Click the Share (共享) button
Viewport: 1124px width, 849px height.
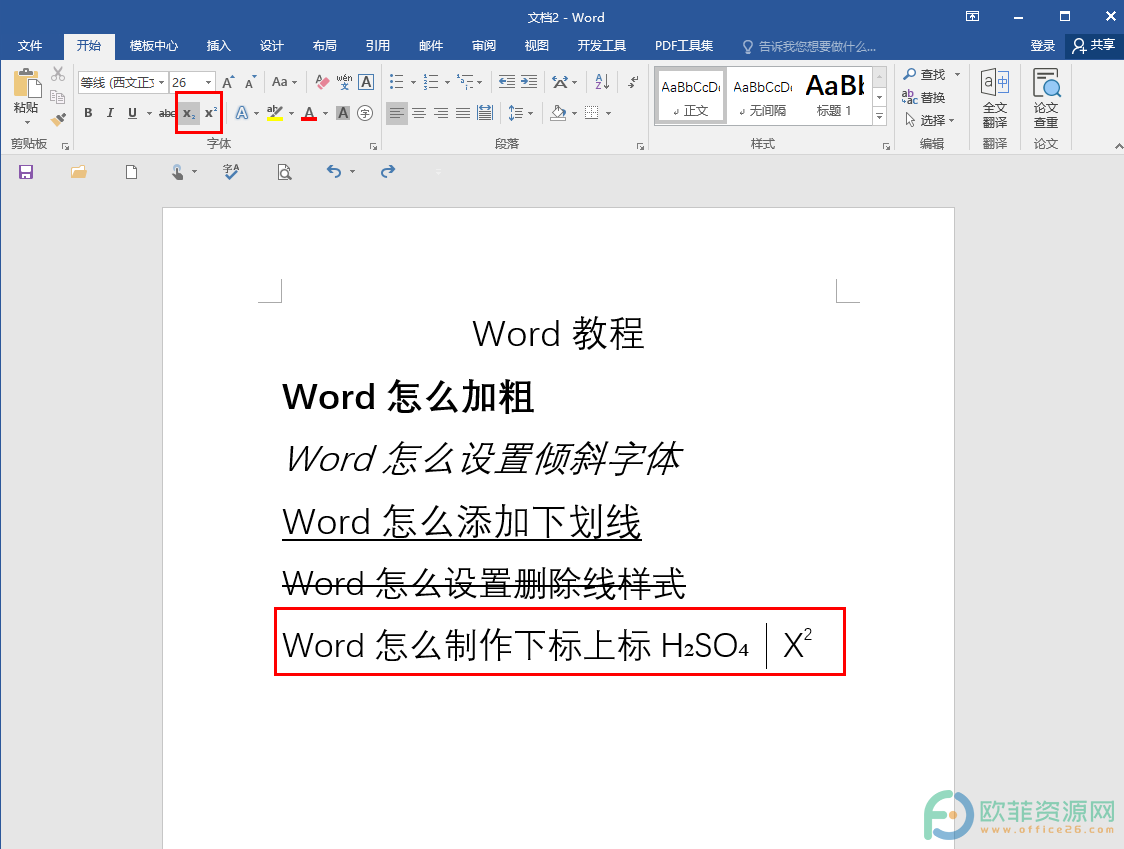click(x=1094, y=45)
